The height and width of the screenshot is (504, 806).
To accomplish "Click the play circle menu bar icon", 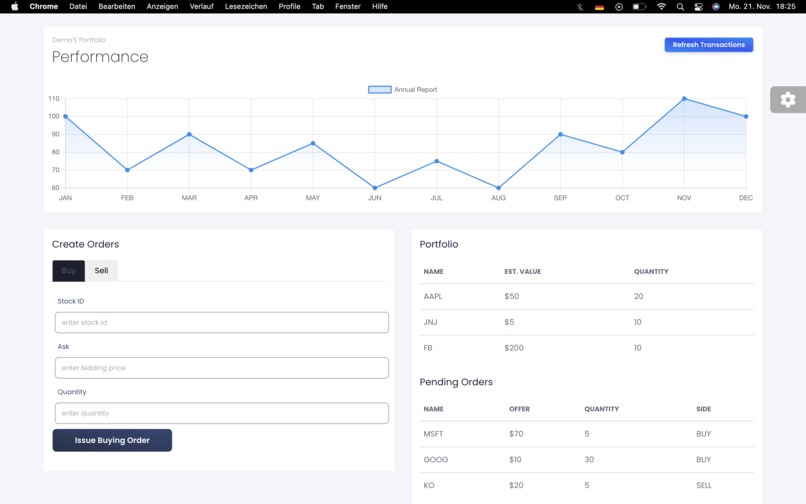I will [619, 7].
